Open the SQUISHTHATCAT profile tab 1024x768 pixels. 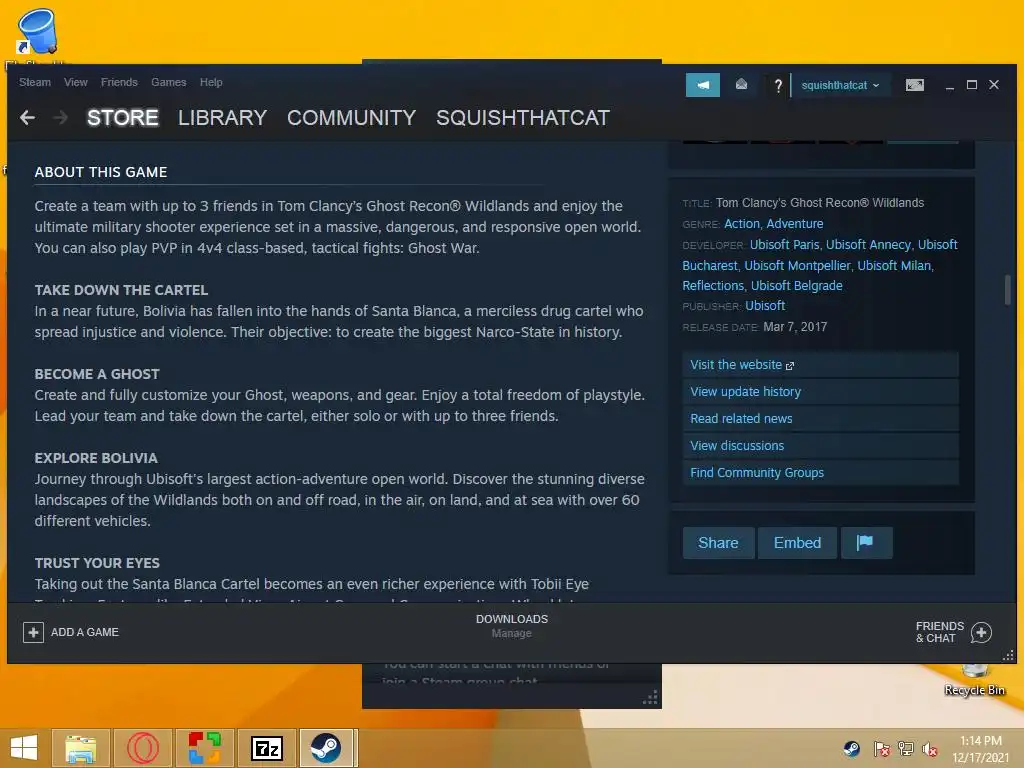pyautogui.click(x=522, y=118)
